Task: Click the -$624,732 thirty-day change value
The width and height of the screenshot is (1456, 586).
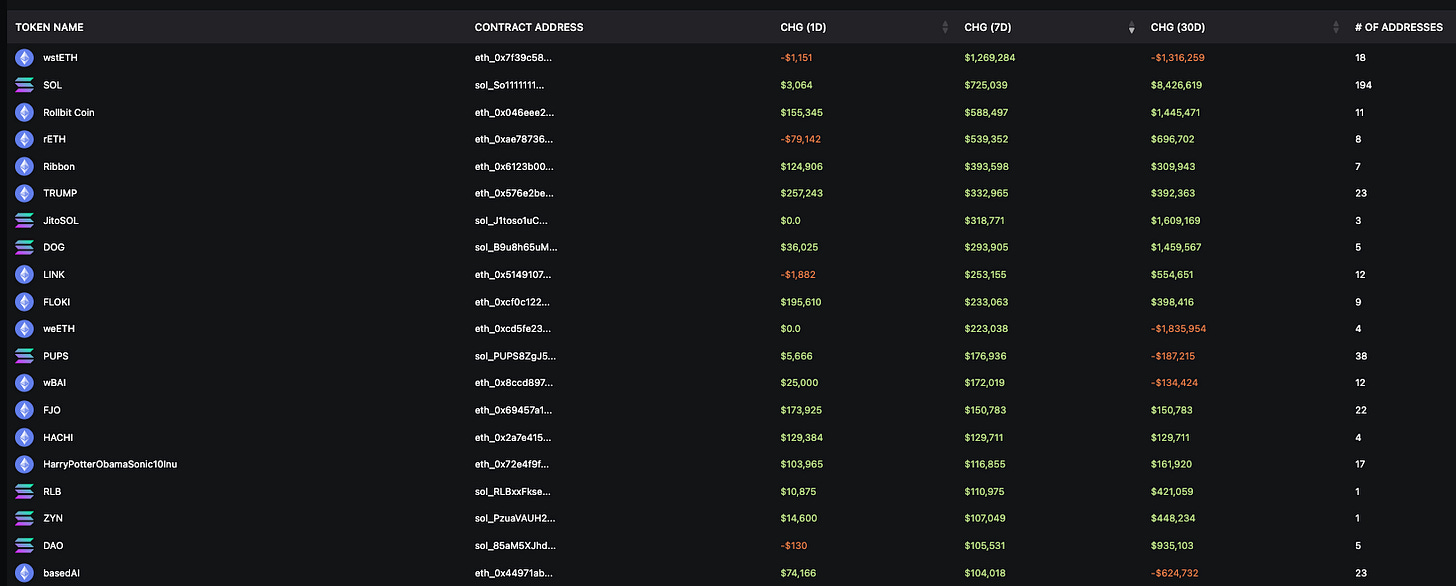Action: tap(1175, 572)
